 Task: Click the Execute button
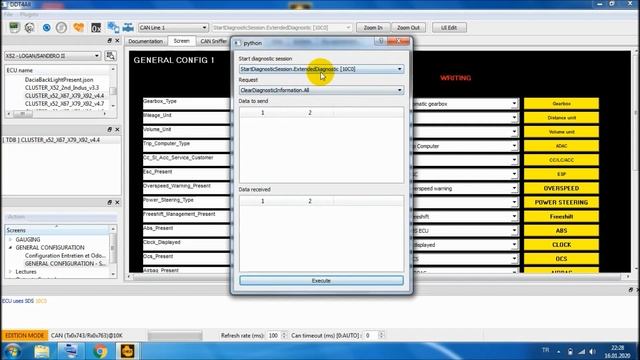click(321, 280)
